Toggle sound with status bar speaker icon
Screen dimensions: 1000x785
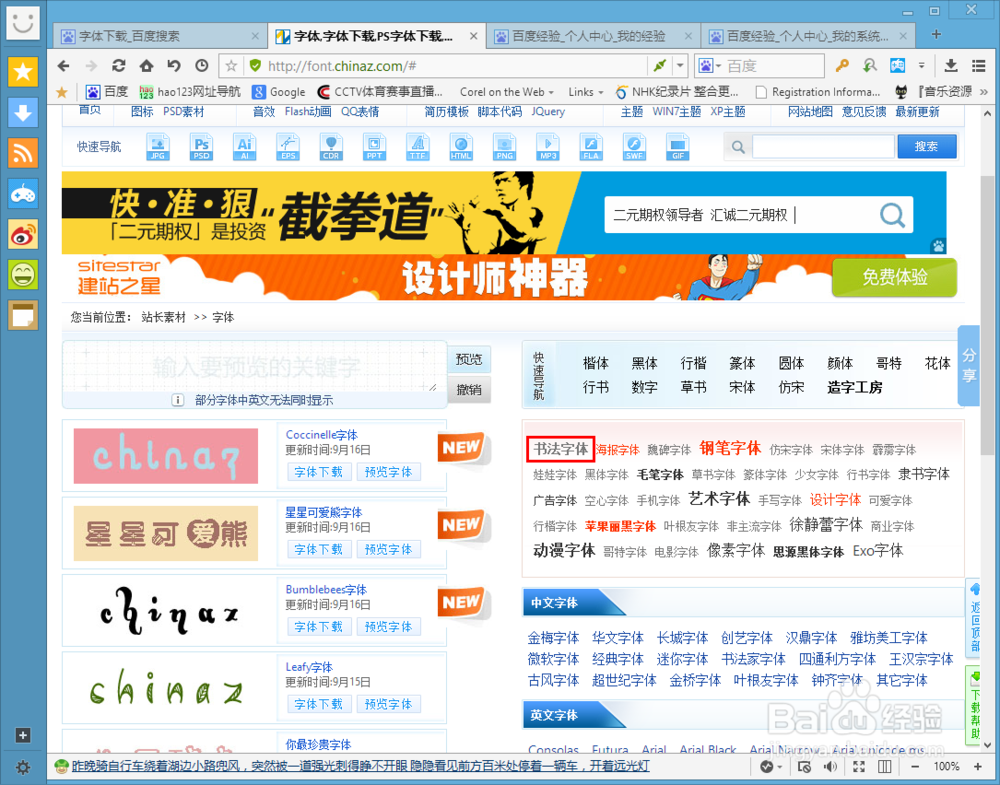coord(830,767)
